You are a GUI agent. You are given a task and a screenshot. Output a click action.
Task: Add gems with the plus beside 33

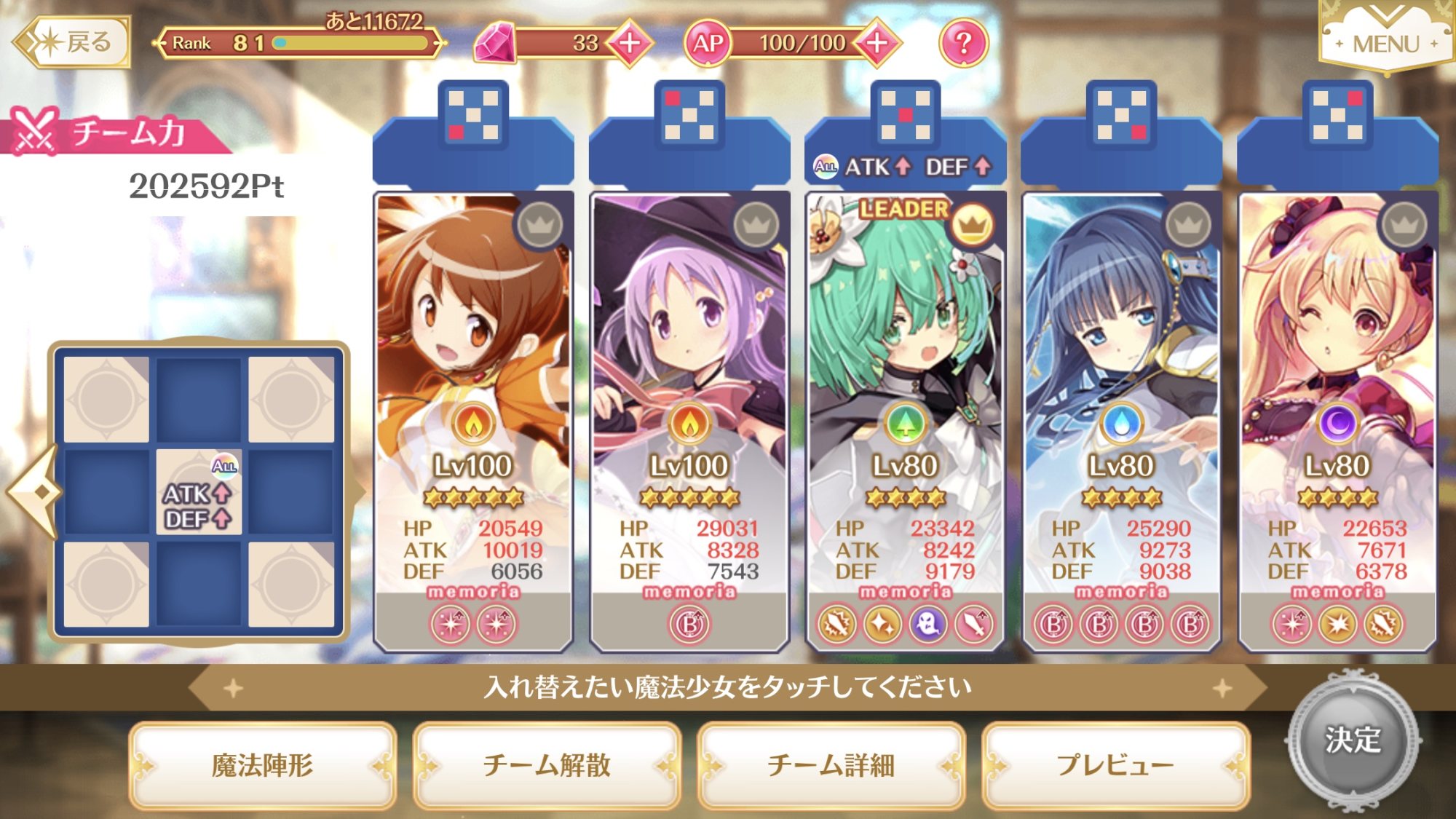click(630, 42)
